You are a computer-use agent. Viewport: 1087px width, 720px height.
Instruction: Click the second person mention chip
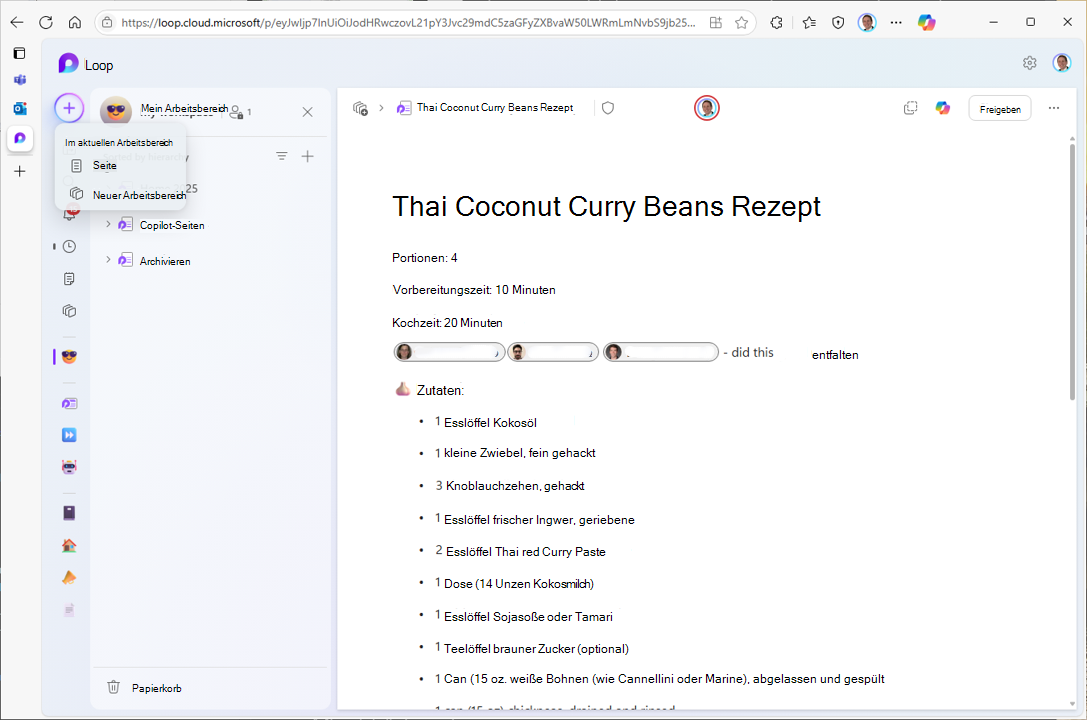(x=553, y=352)
